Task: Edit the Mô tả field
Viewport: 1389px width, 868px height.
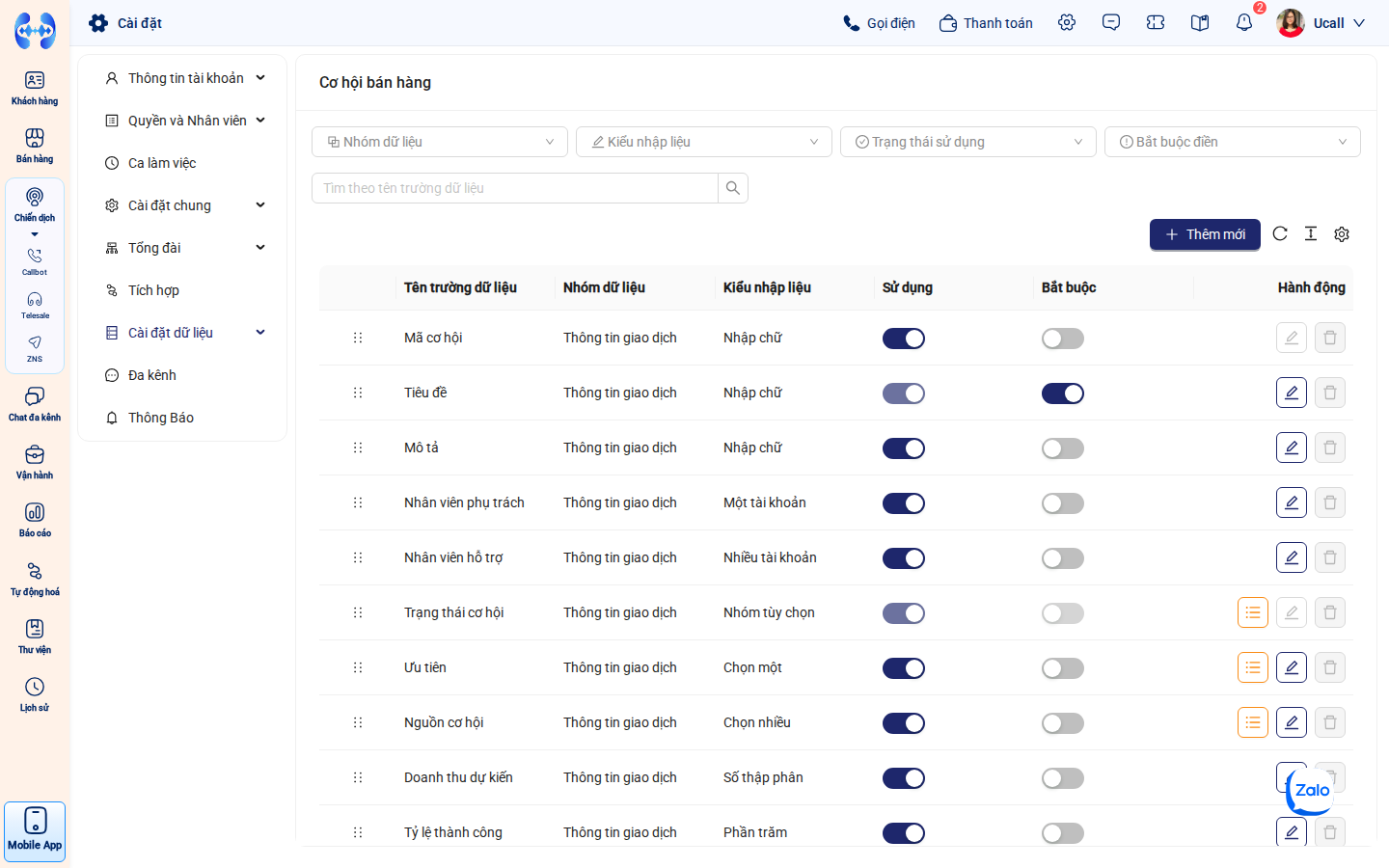Action: click(x=1292, y=448)
